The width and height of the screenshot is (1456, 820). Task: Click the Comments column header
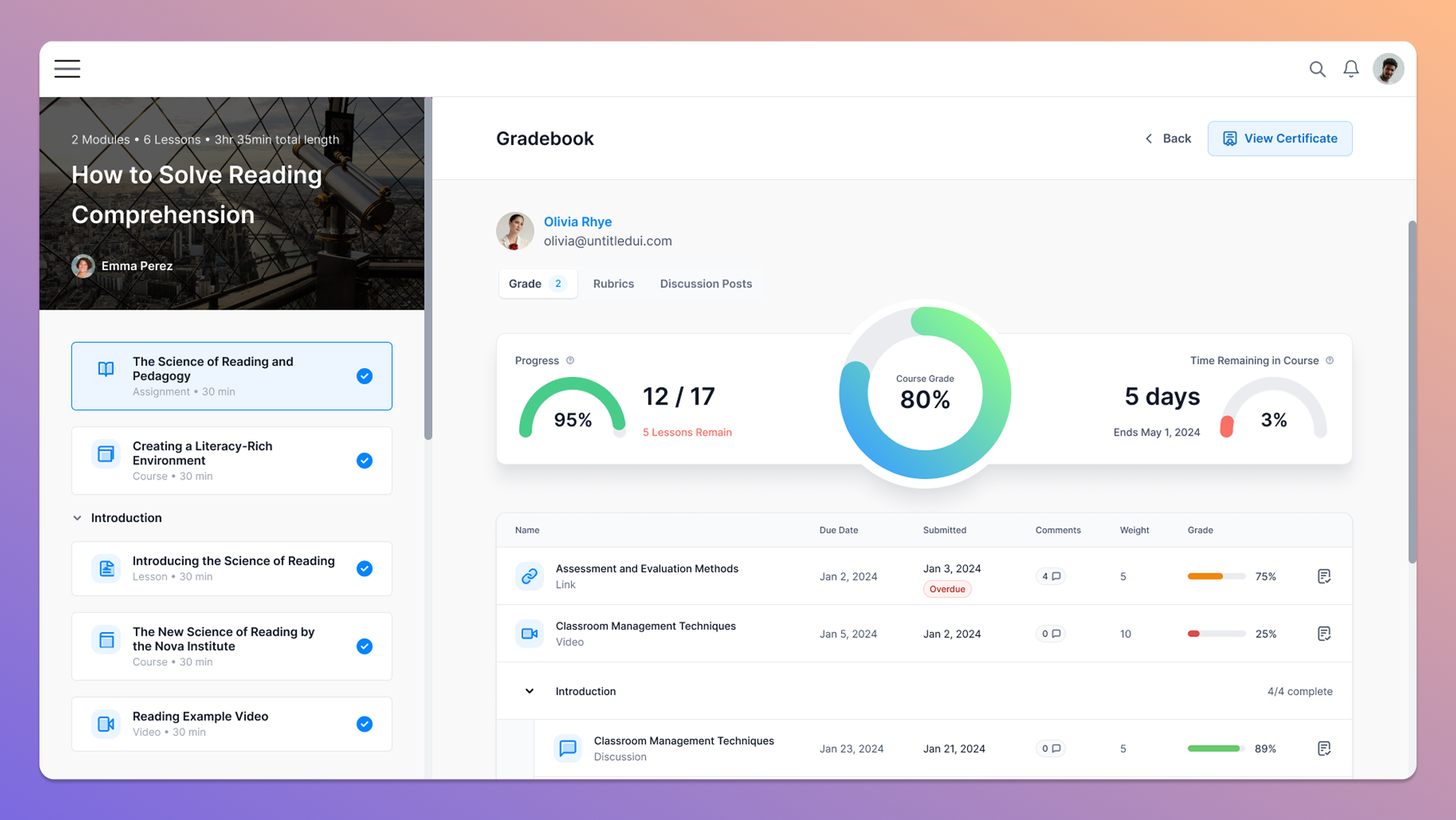coord(1058,530)
